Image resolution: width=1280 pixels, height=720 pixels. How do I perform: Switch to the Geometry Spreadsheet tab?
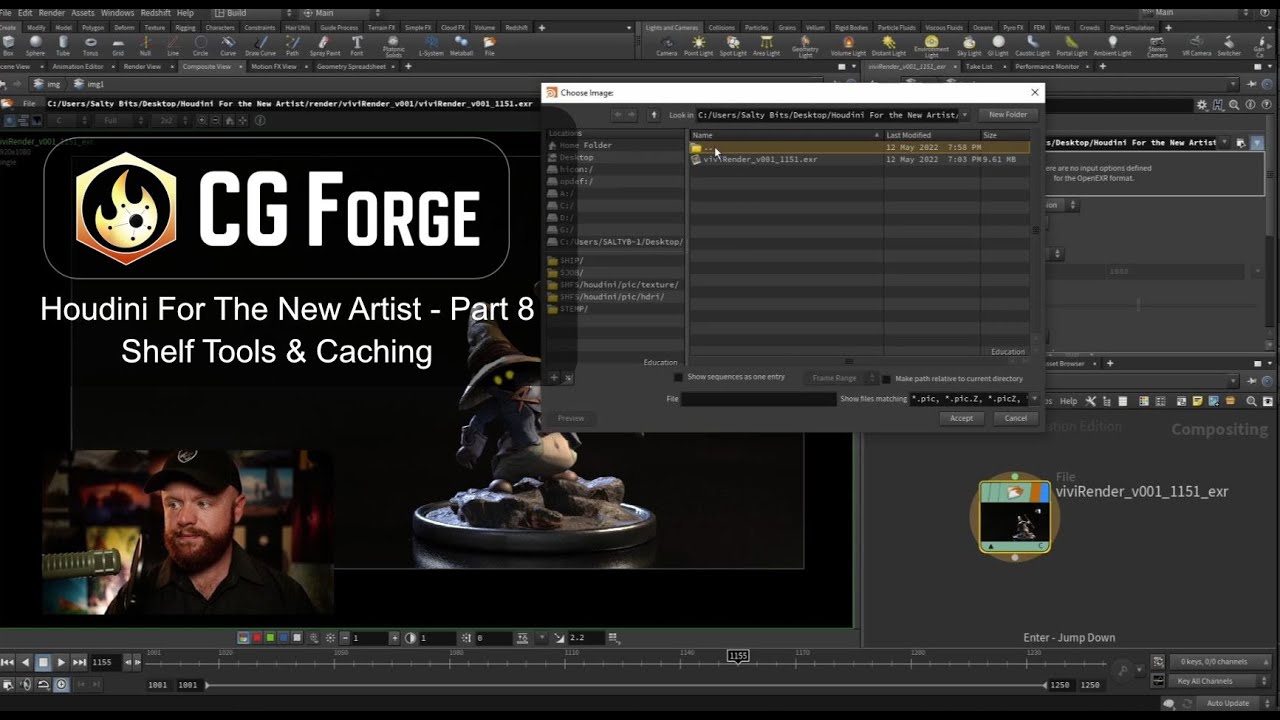(357, 66)
